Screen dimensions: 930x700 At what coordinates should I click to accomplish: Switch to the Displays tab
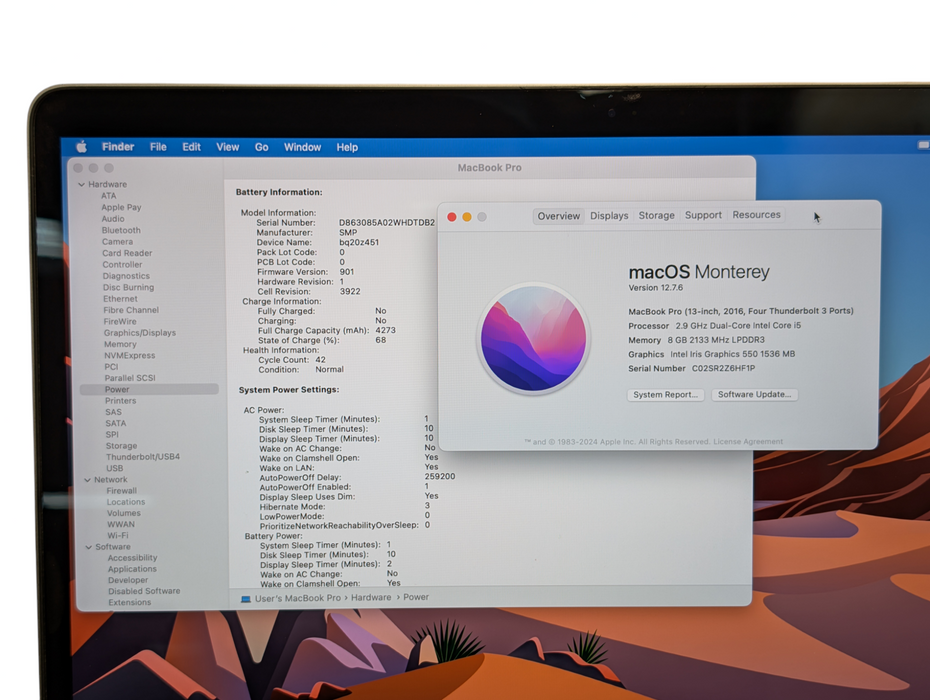(609, 216)
